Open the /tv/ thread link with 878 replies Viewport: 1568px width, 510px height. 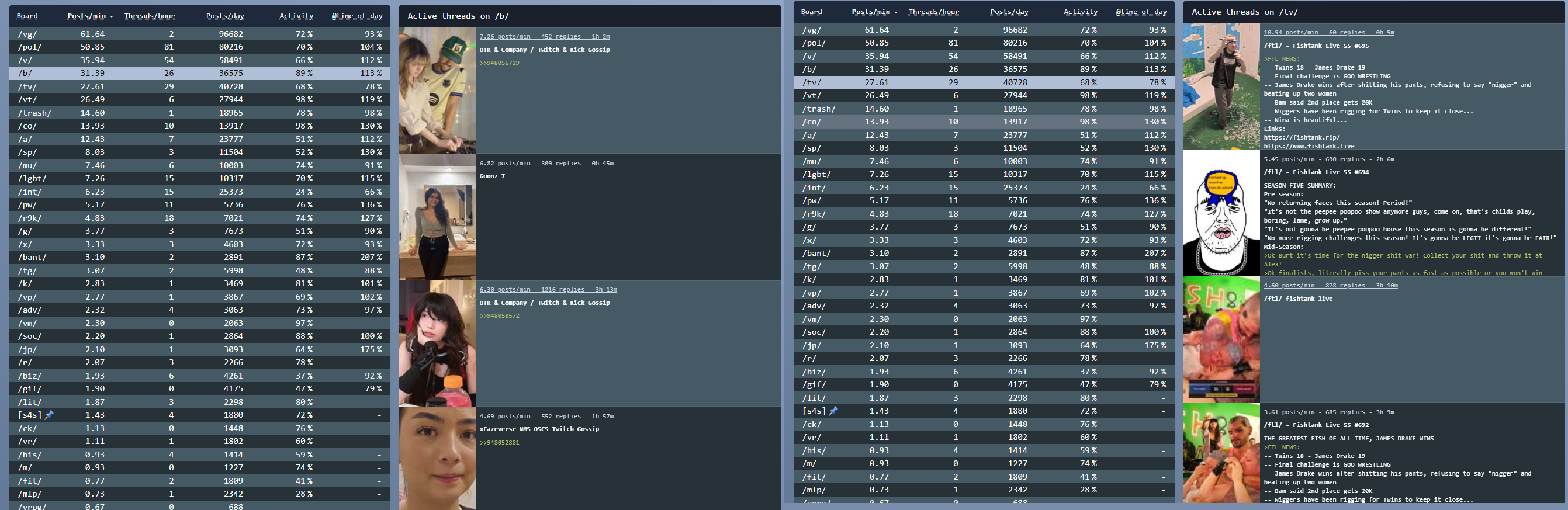pyautogui.click(x=1330, y=285)
